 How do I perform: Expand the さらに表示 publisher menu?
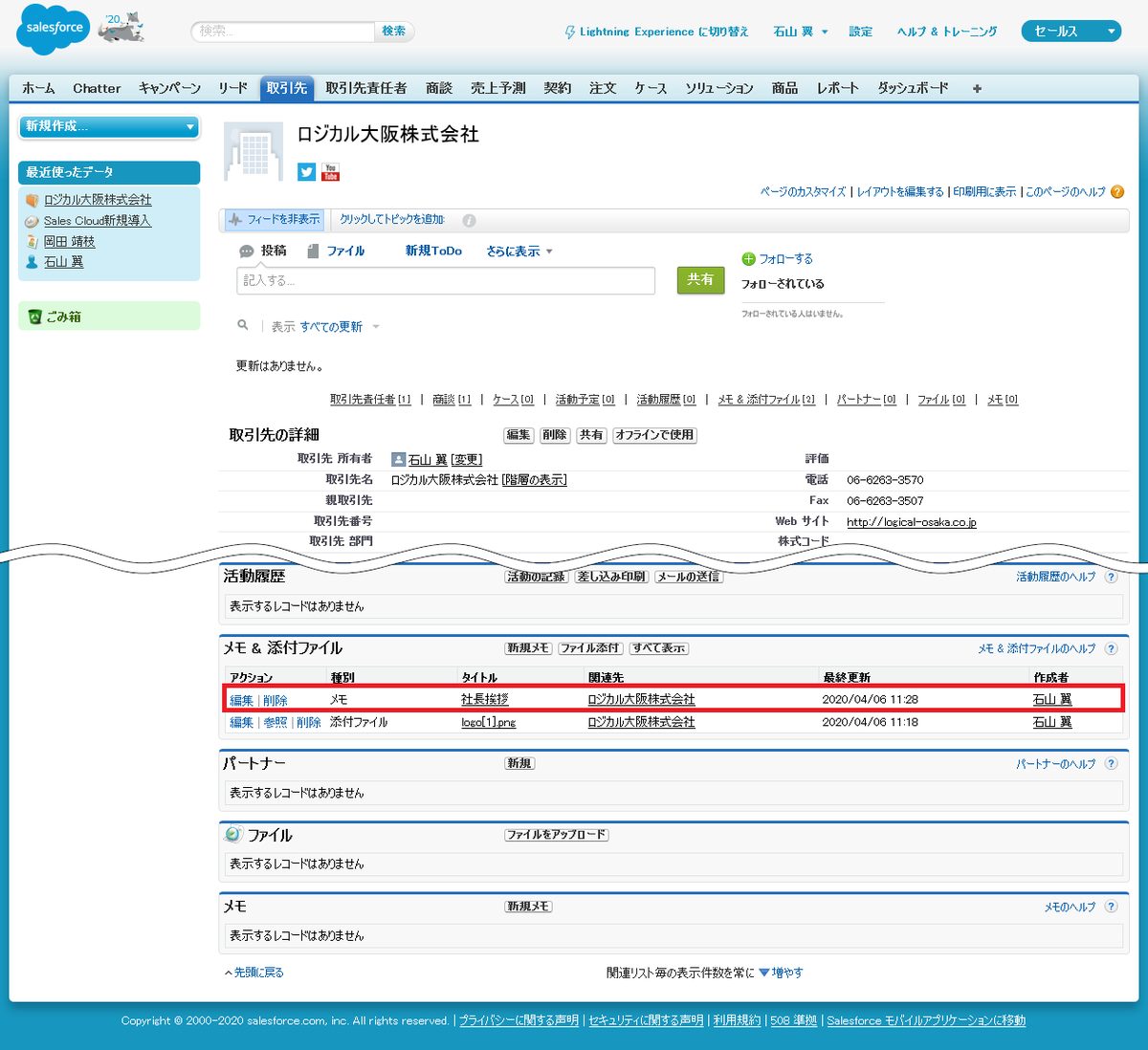[x=519, y=252]
